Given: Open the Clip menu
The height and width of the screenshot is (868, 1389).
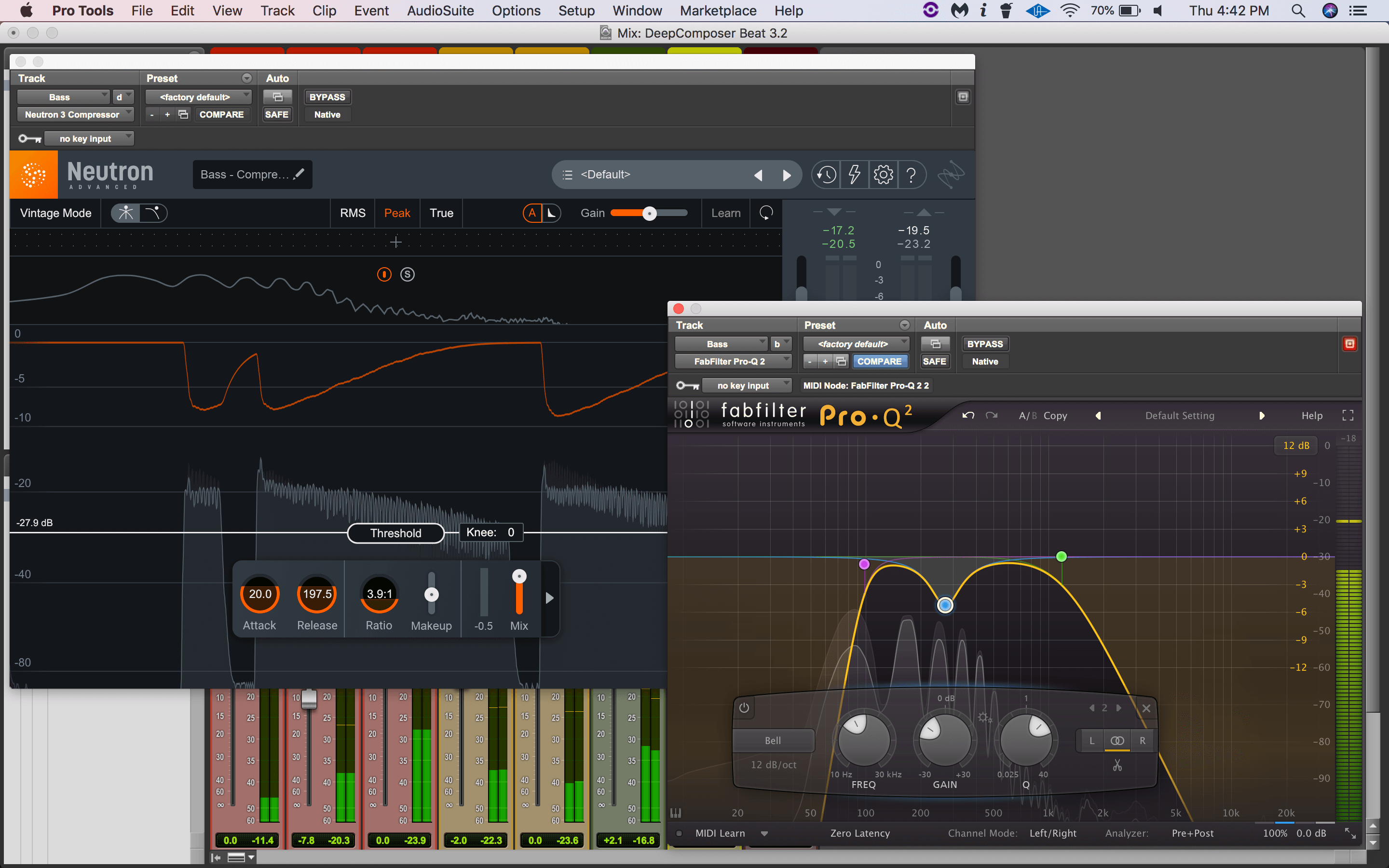Looking at the screenshot, I should 324,10.
